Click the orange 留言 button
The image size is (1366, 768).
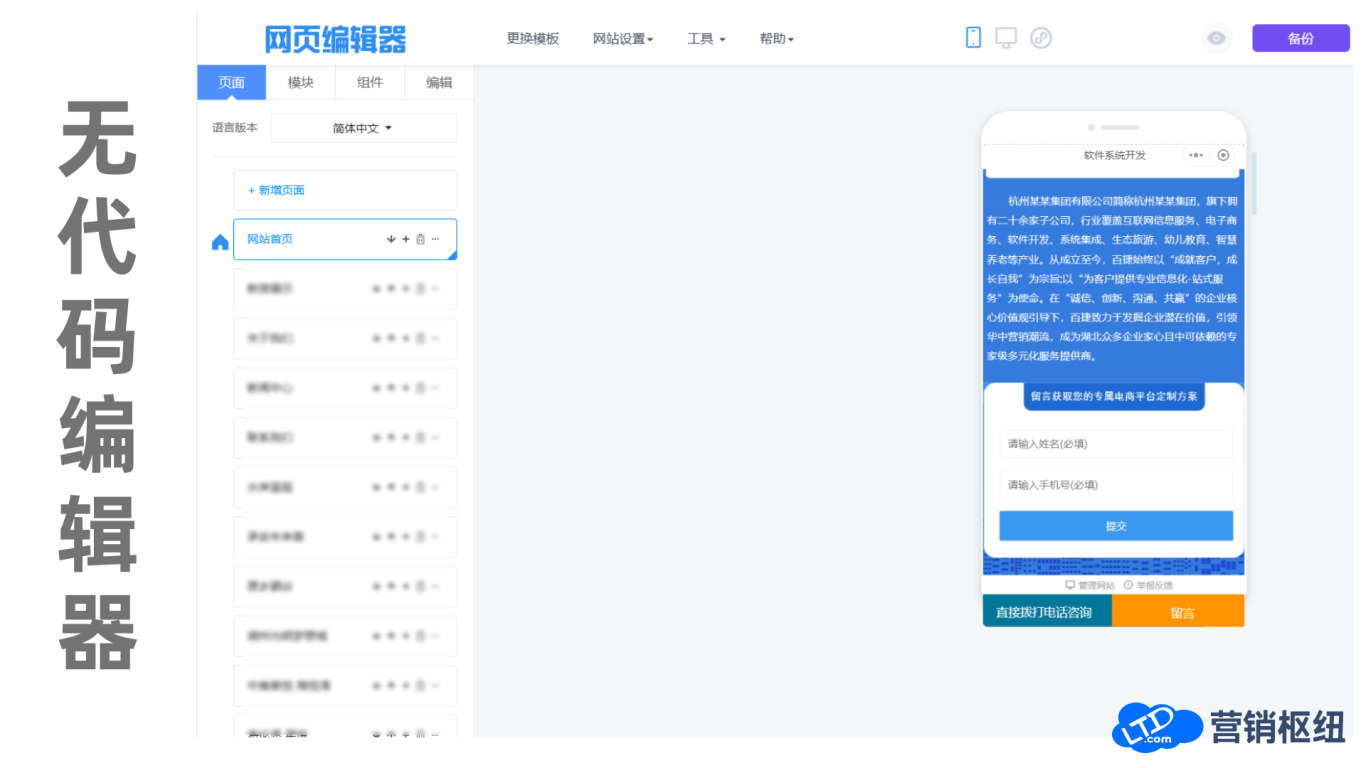click(1178, 612)
